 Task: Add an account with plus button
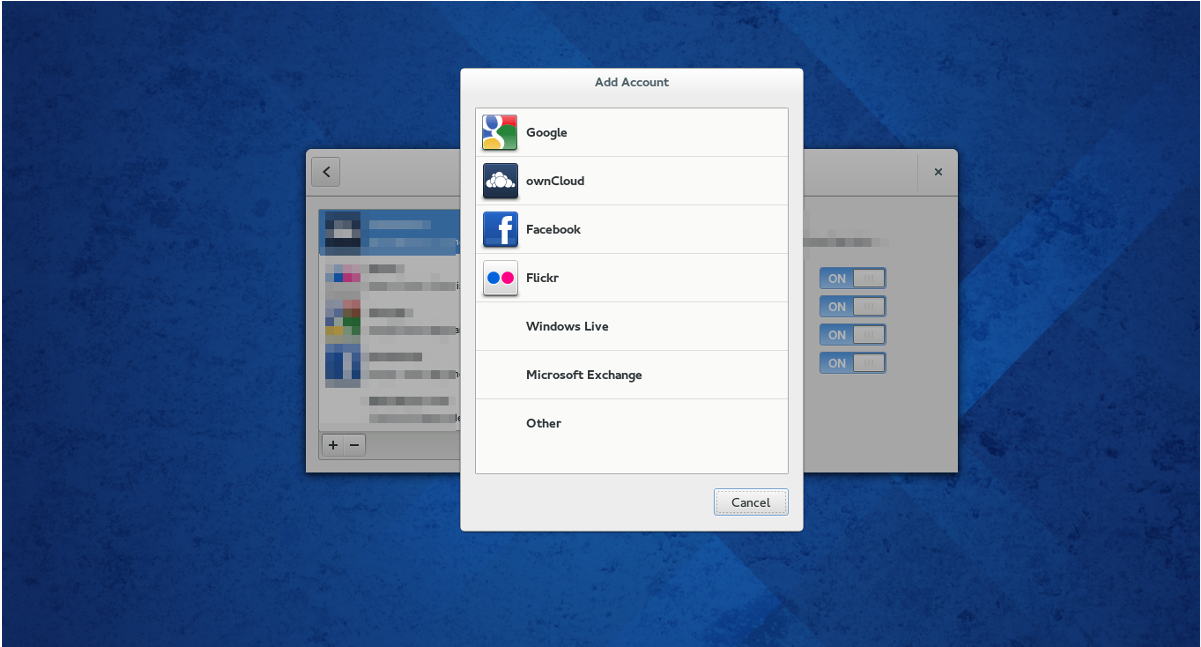point(333,445)
